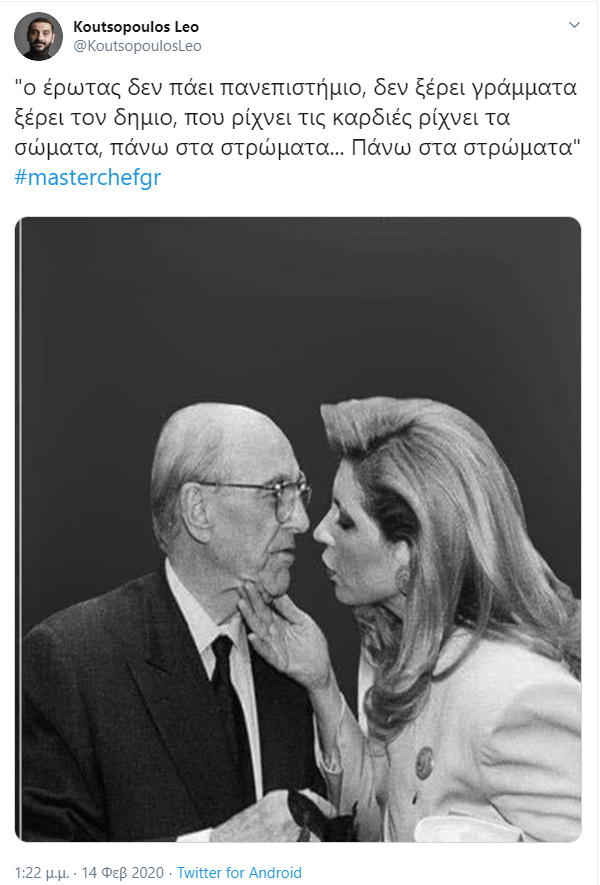This screenshot has width=600, height=885.
Task: Click the closing phrase "Πάνω στα στρώματα"
Action: [465, 147]
